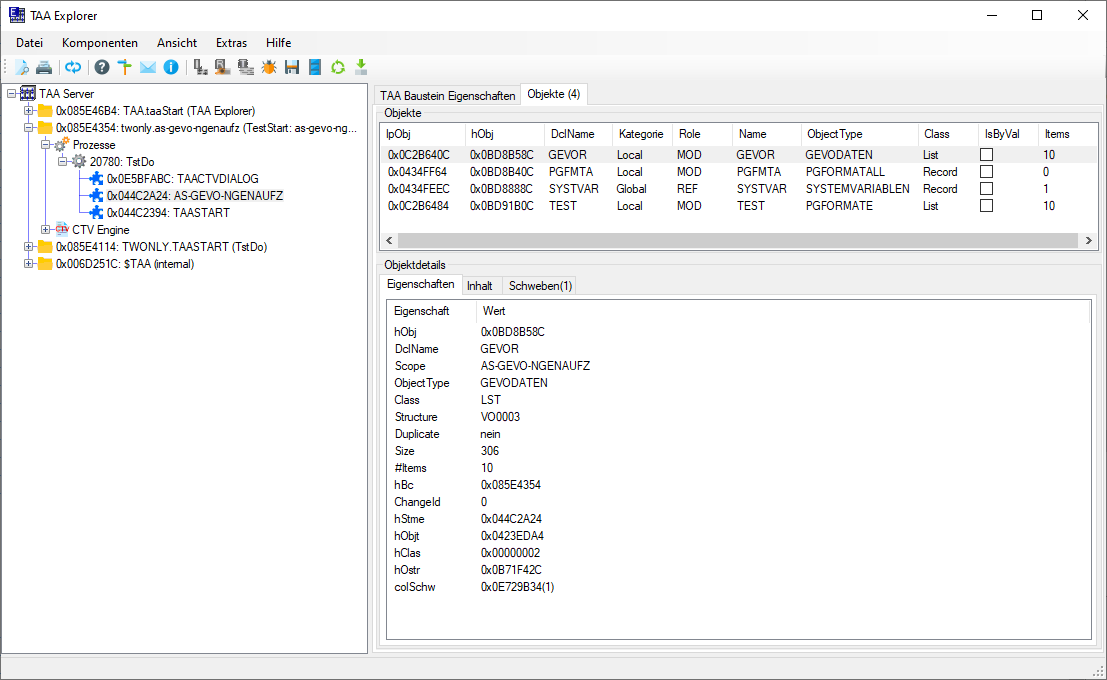Click the blue info icon
The width and height of the screenshot is (1107, 680).
pos(171,68)
